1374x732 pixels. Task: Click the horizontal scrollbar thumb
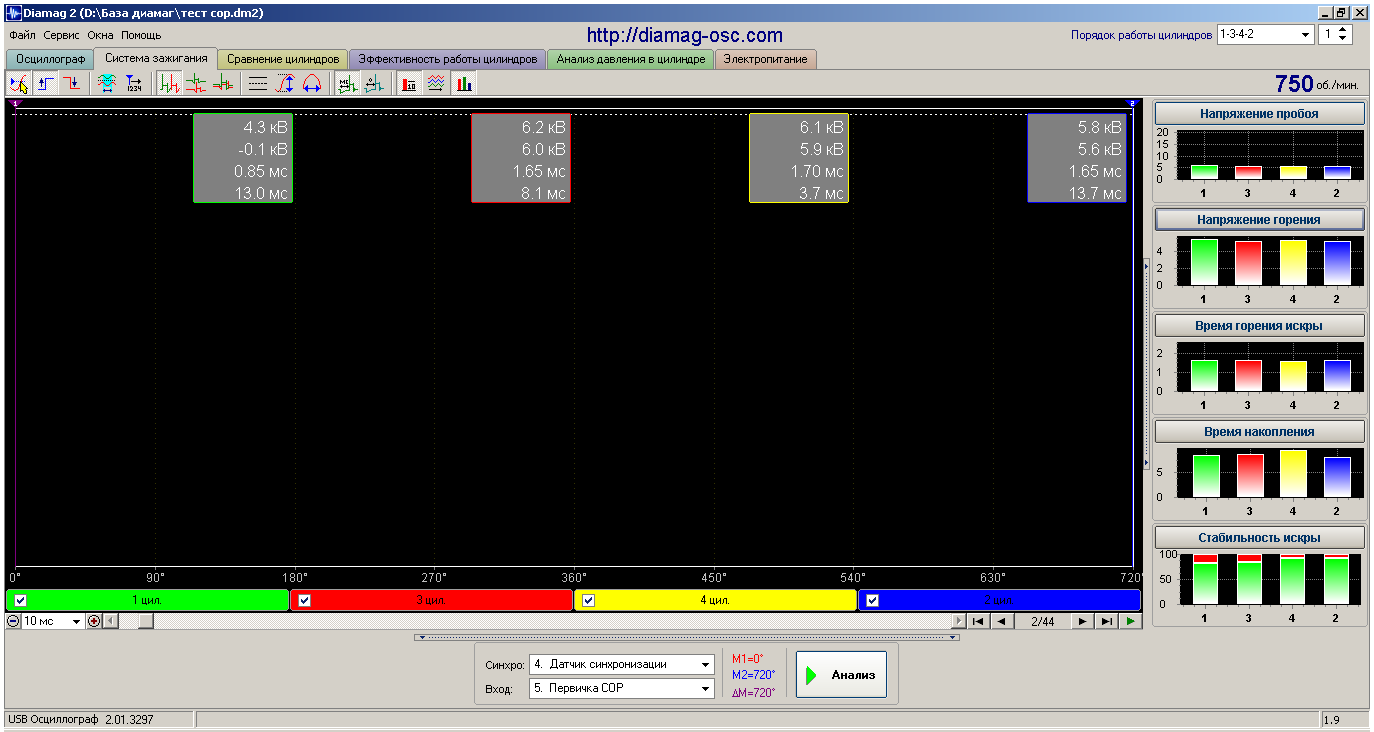click(x=145, y=621)
